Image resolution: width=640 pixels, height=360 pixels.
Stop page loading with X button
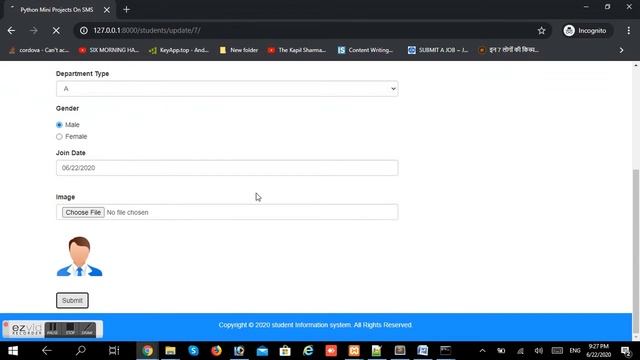56,31
